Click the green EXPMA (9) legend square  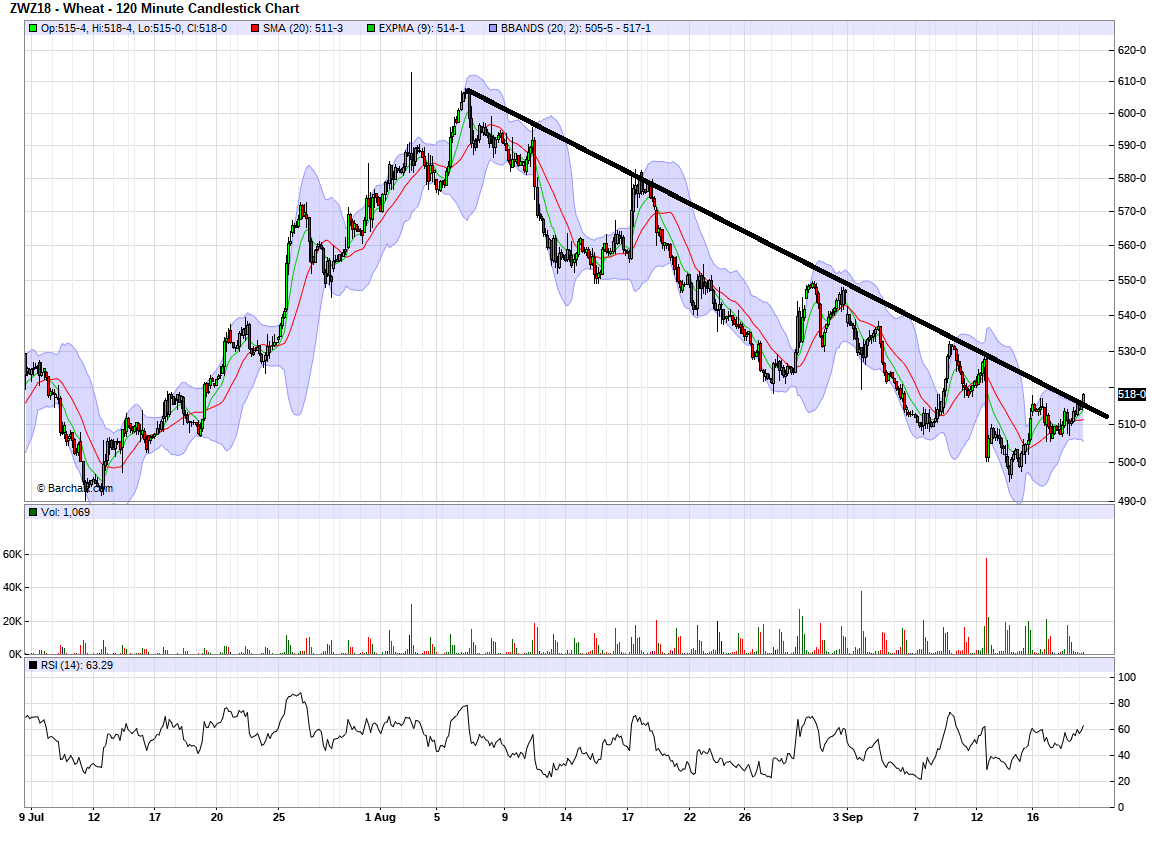(371, 28)
